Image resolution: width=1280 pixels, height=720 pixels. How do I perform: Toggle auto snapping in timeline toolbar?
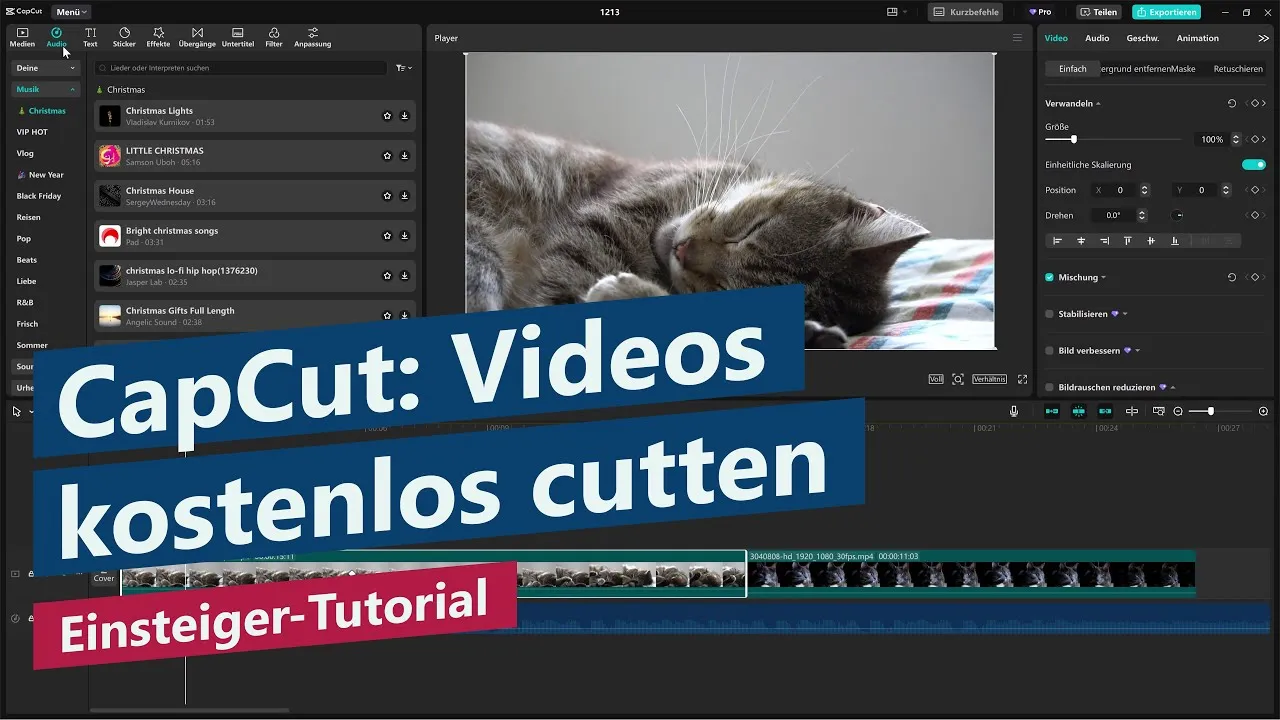point(1079,411)
